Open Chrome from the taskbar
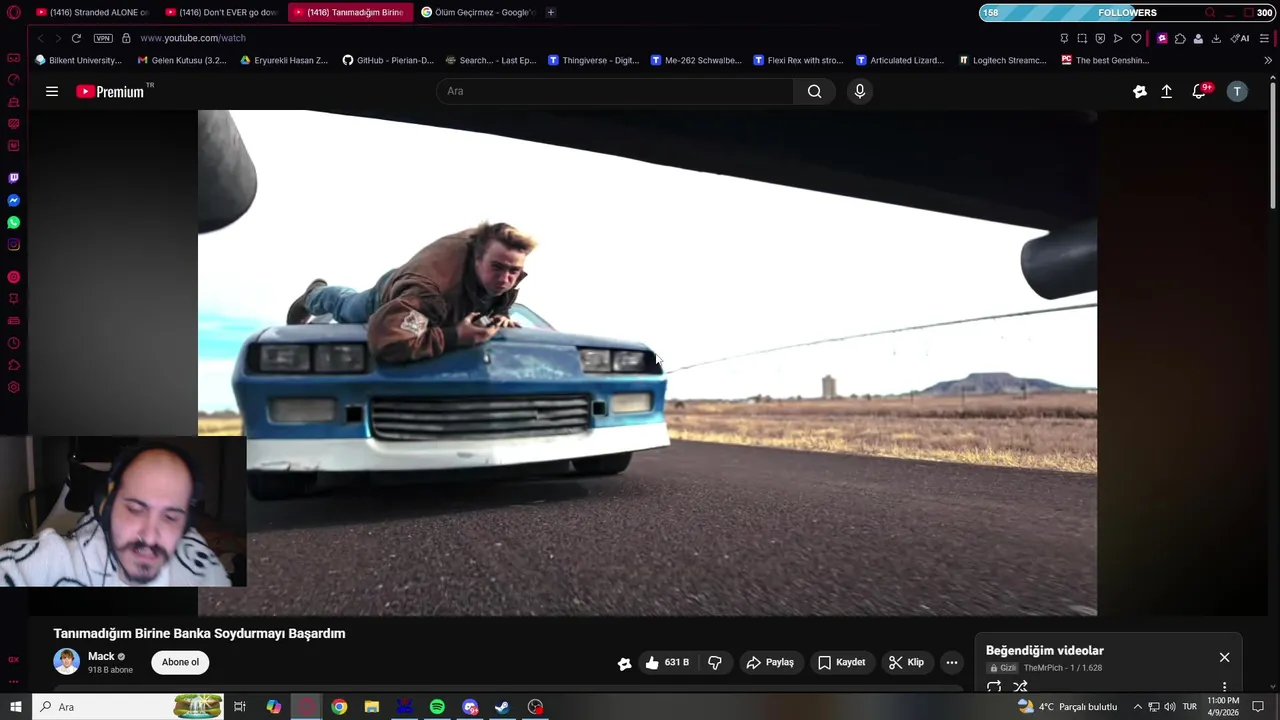The height and width of the screenshot is (720, 1280). [x=339, y=707]
